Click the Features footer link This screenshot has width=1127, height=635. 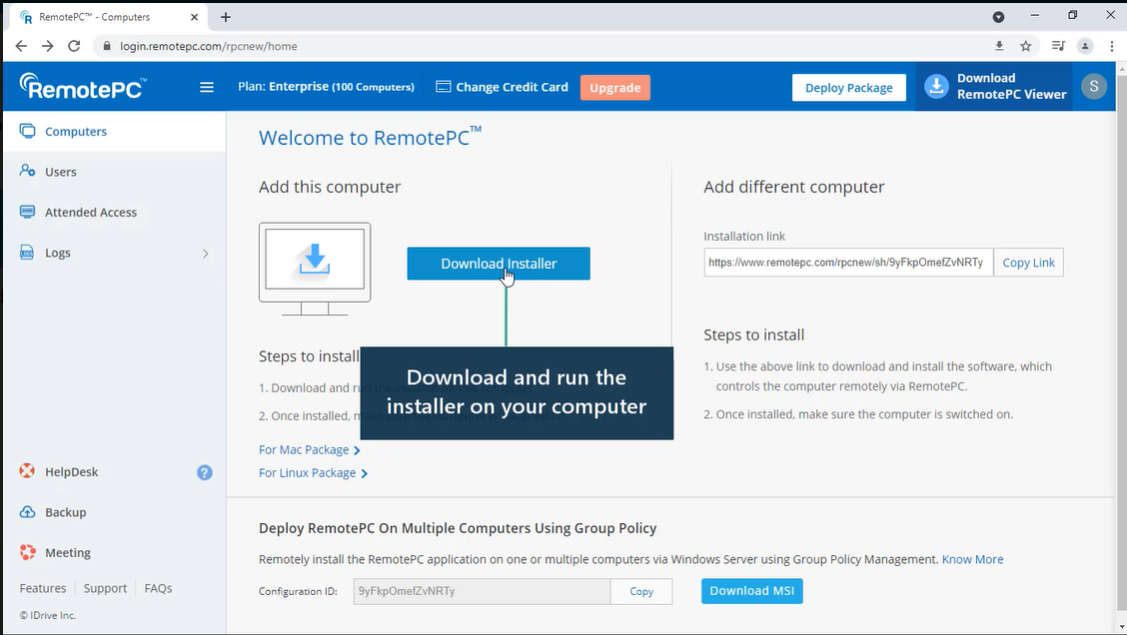coord(42,588)
